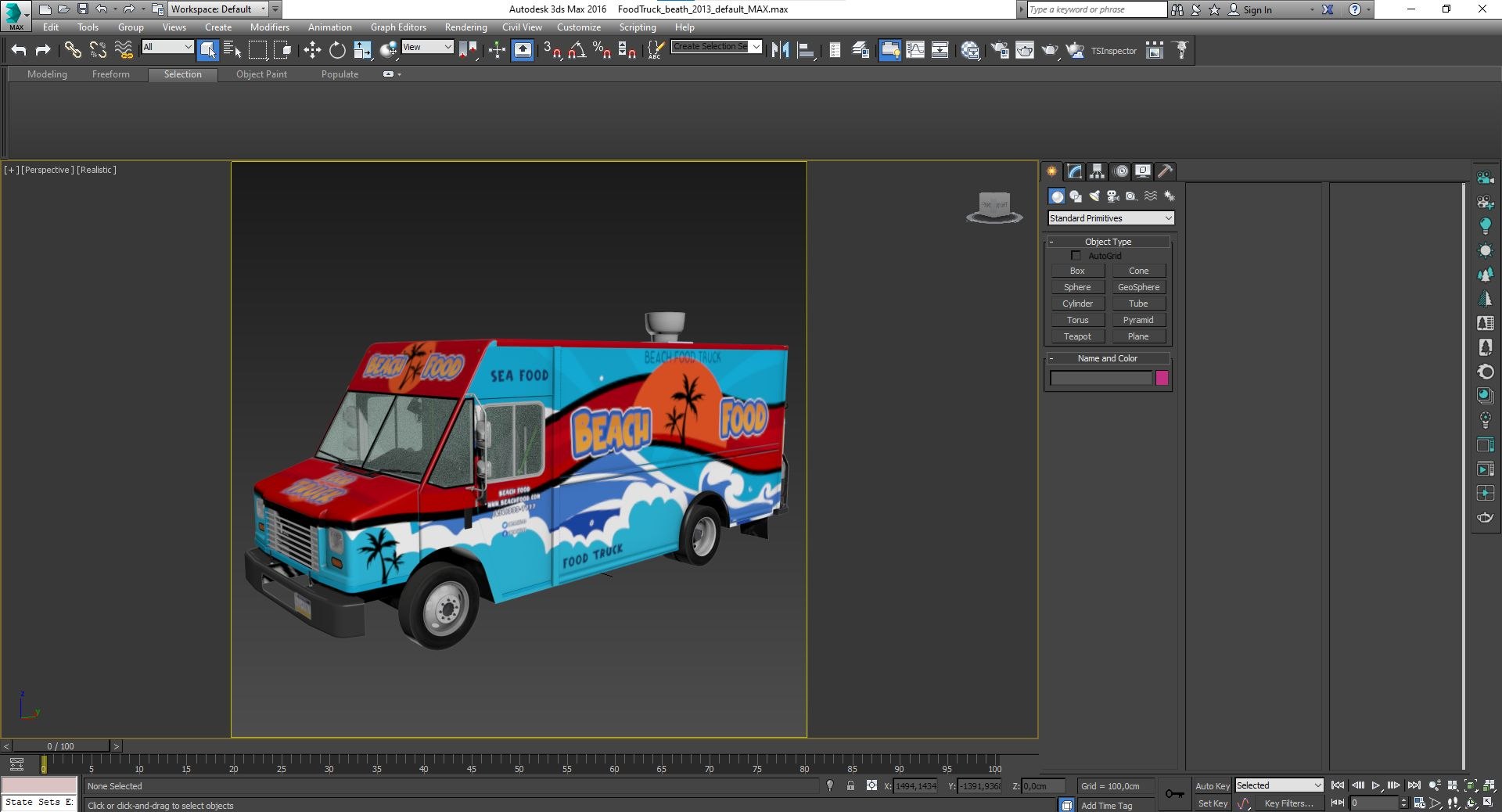Select the Rotate tool
Image resolution: width=1502 pixels, height=812 pixels.
click(337, 51)
